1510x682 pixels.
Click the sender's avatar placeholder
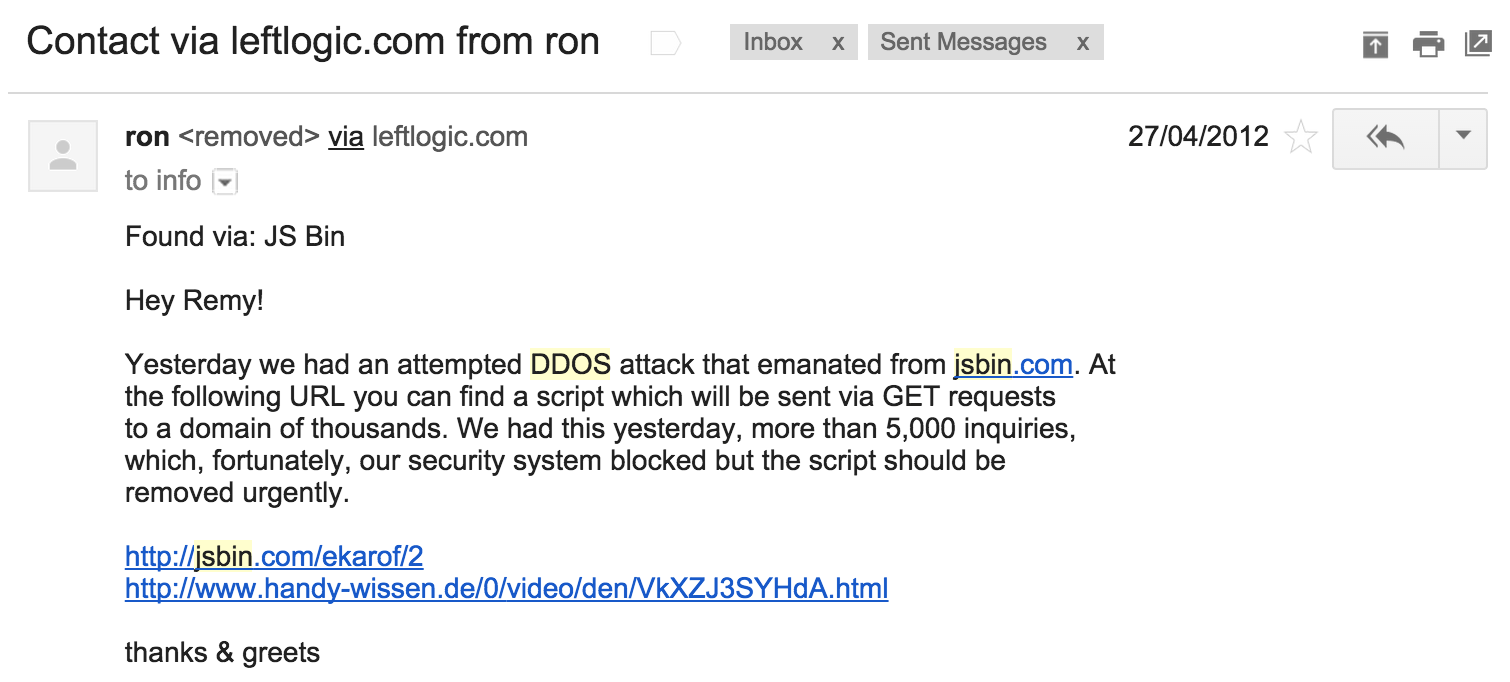click(63, 155)
